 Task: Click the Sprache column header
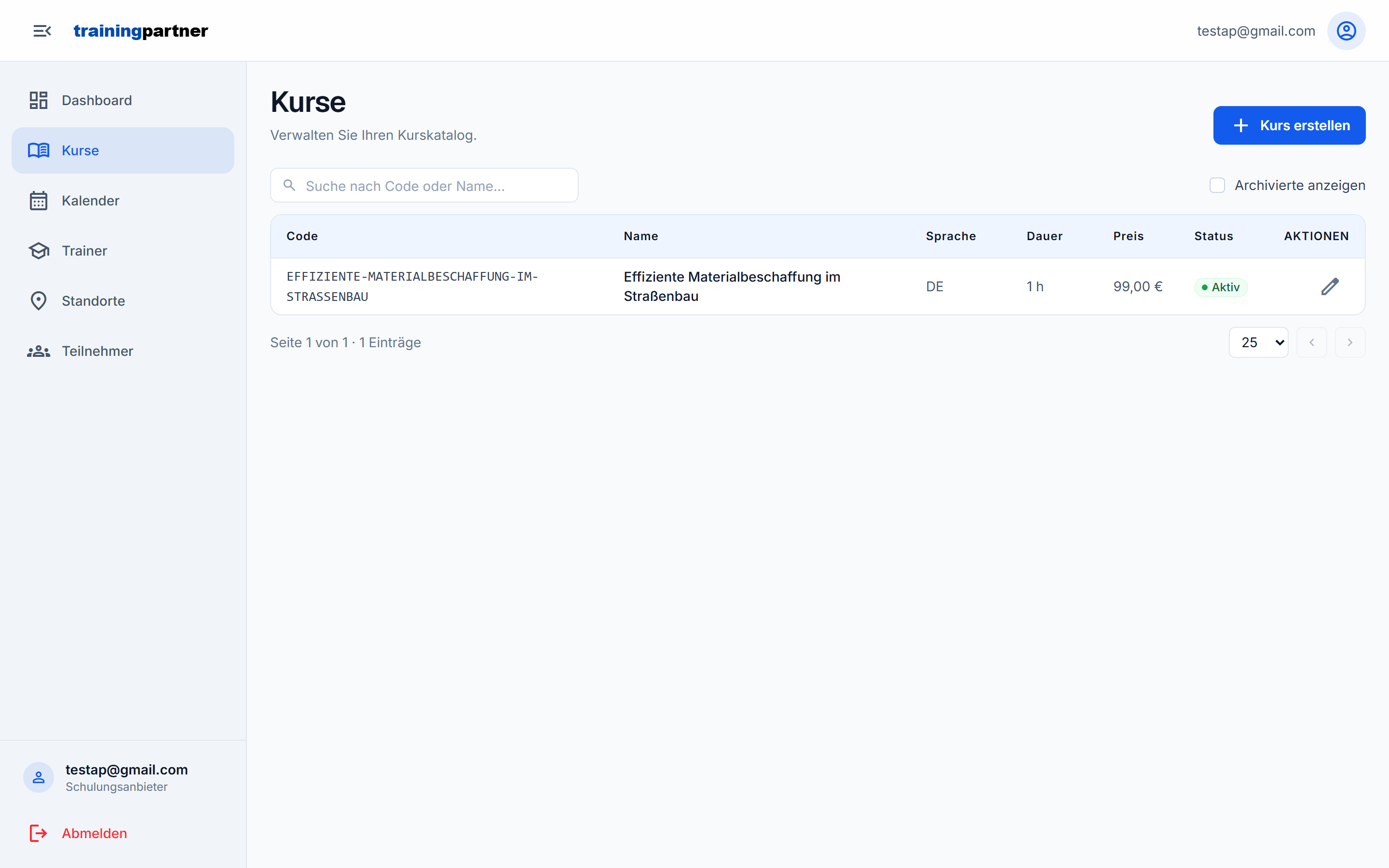(951, 236)
